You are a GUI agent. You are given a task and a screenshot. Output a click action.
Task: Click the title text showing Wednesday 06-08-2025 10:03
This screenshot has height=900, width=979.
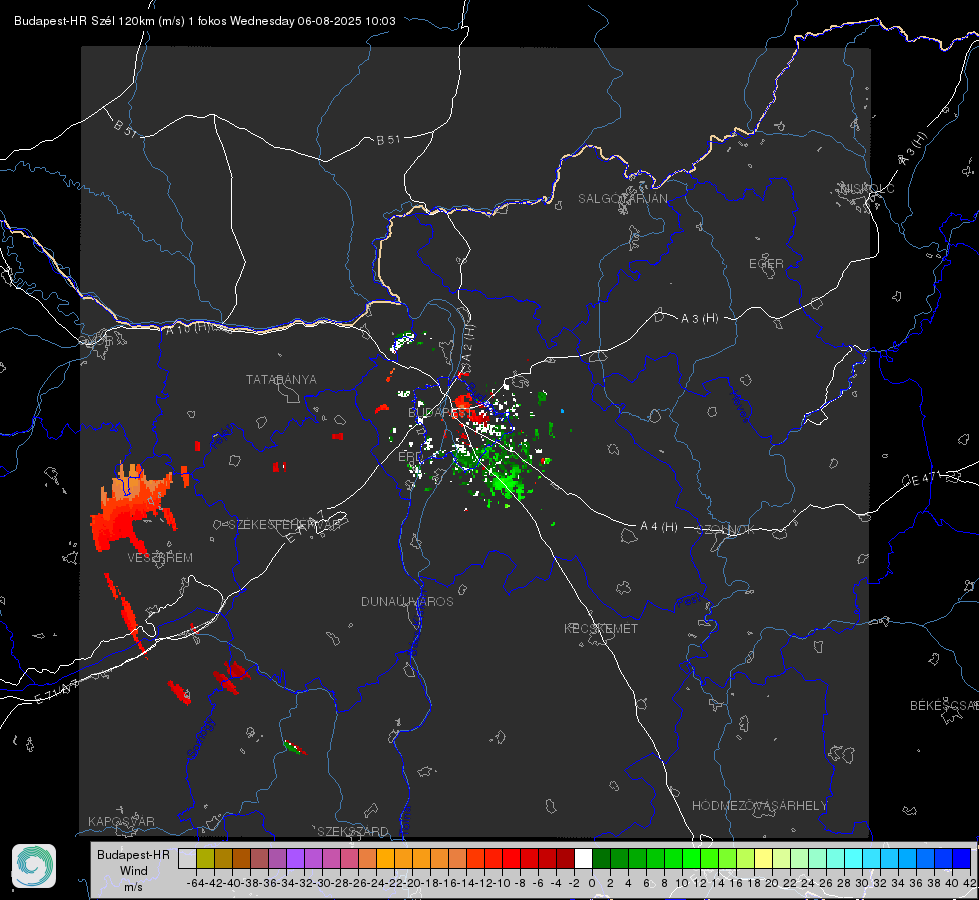click(313, 21)
